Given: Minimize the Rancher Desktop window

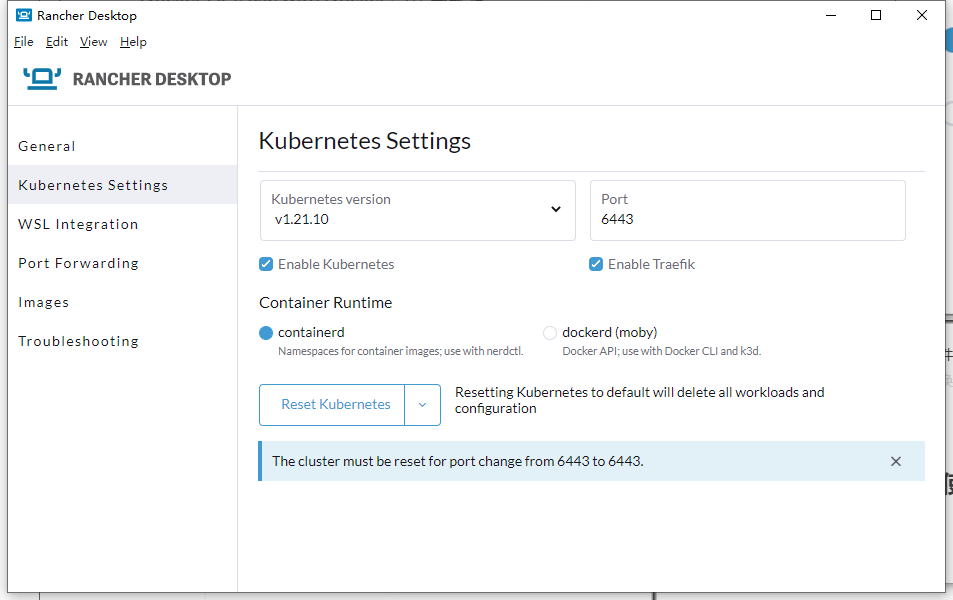Looking at the screenshot, I should (830, 15).
